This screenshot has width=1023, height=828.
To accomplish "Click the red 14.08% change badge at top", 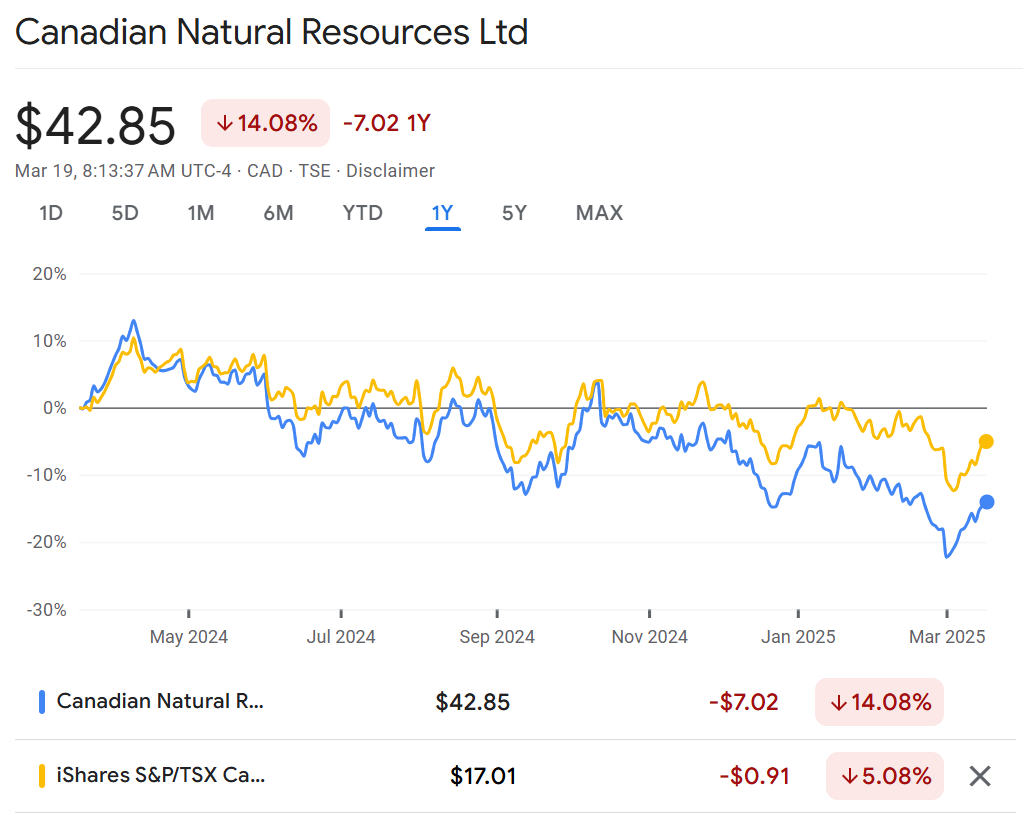I will (x=266, y=124).
